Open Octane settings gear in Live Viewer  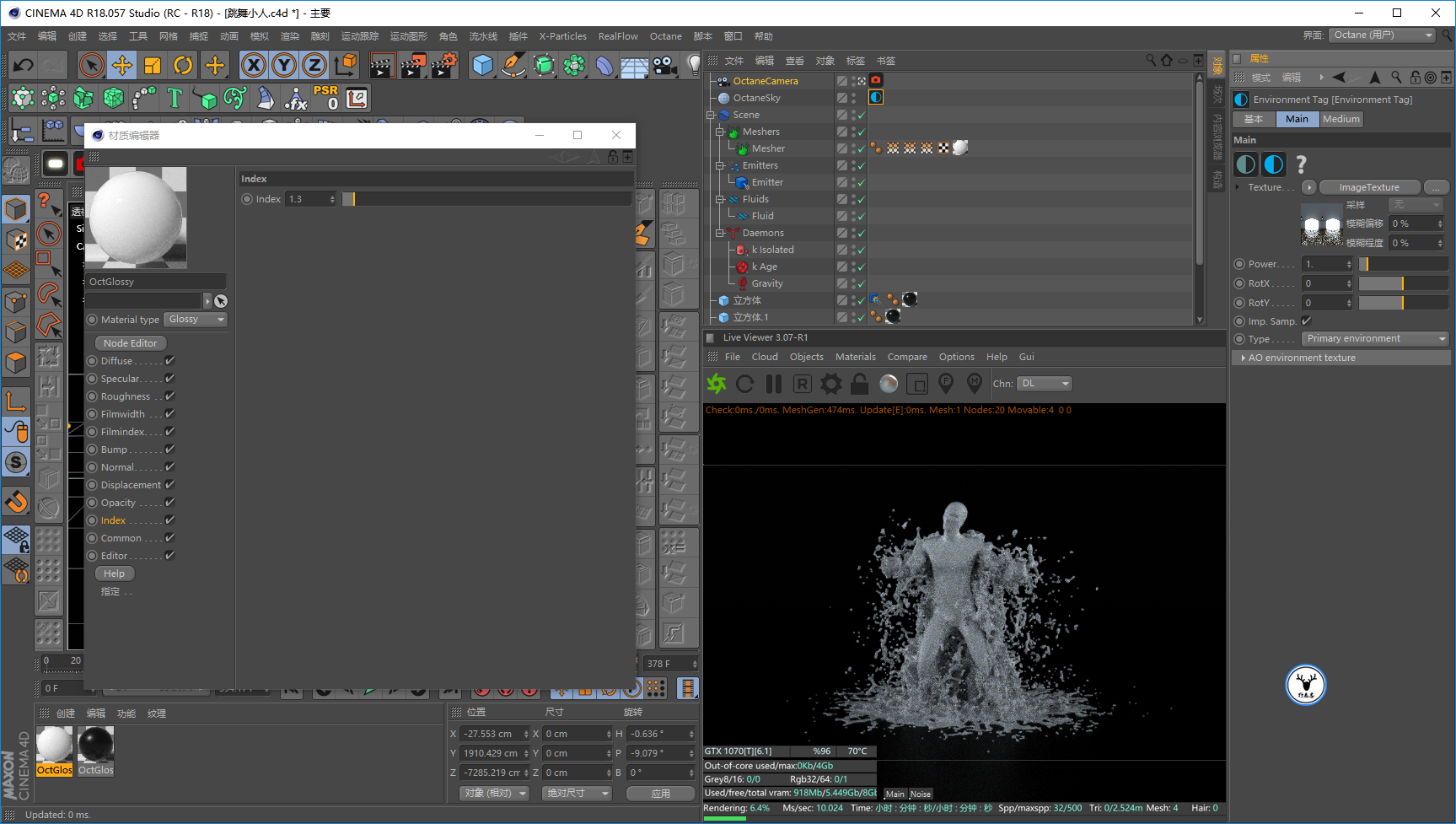coord(831,384)
